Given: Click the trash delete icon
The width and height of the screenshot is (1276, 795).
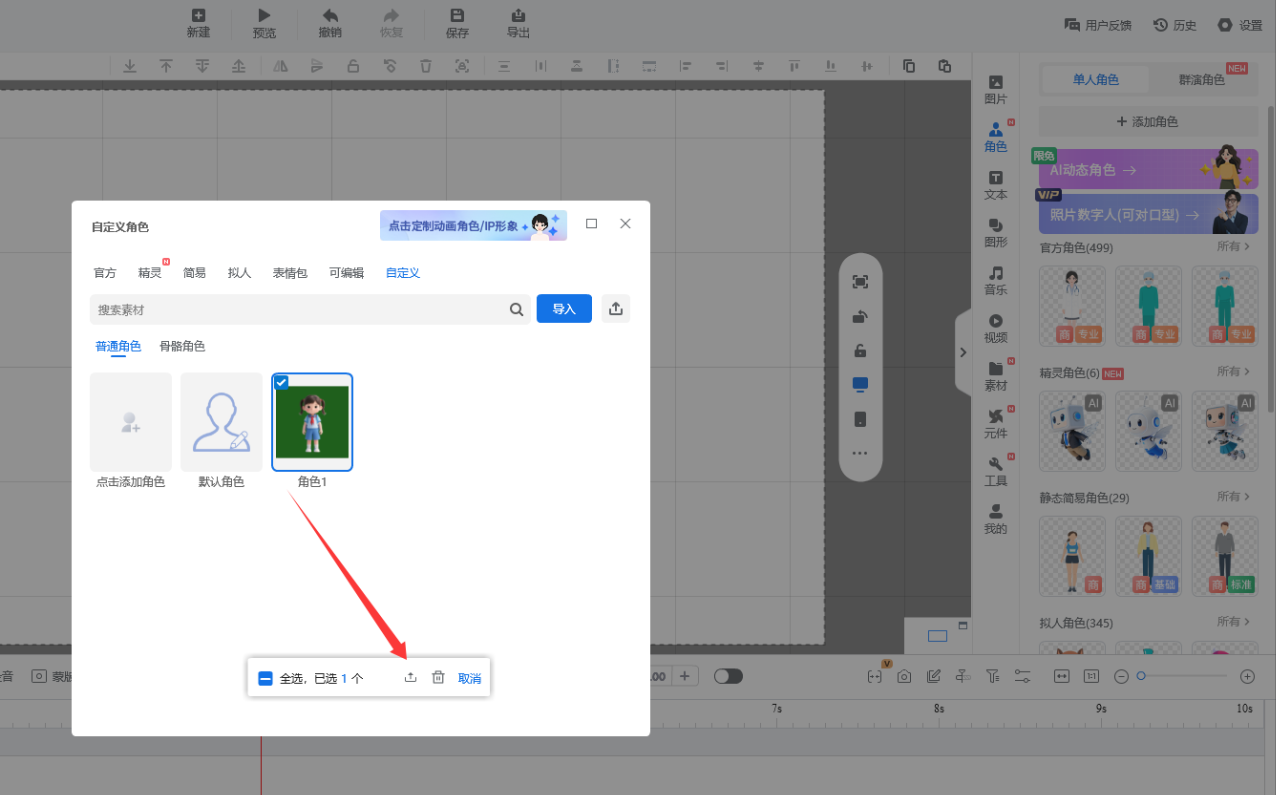Looking at the screenshot, I should point(438,678).
